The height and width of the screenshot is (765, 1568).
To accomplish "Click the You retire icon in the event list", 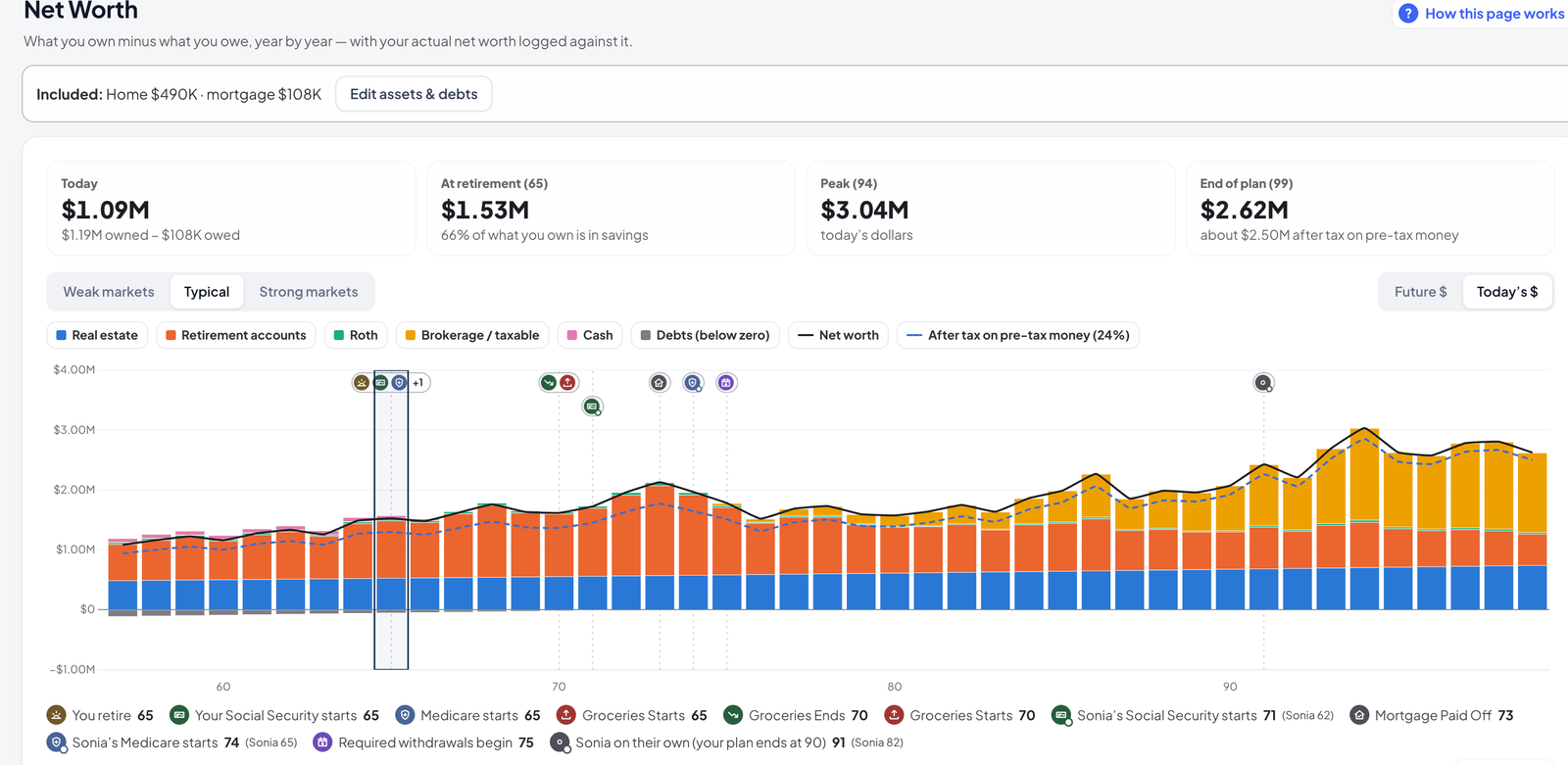I will click(x=57, y=716).
